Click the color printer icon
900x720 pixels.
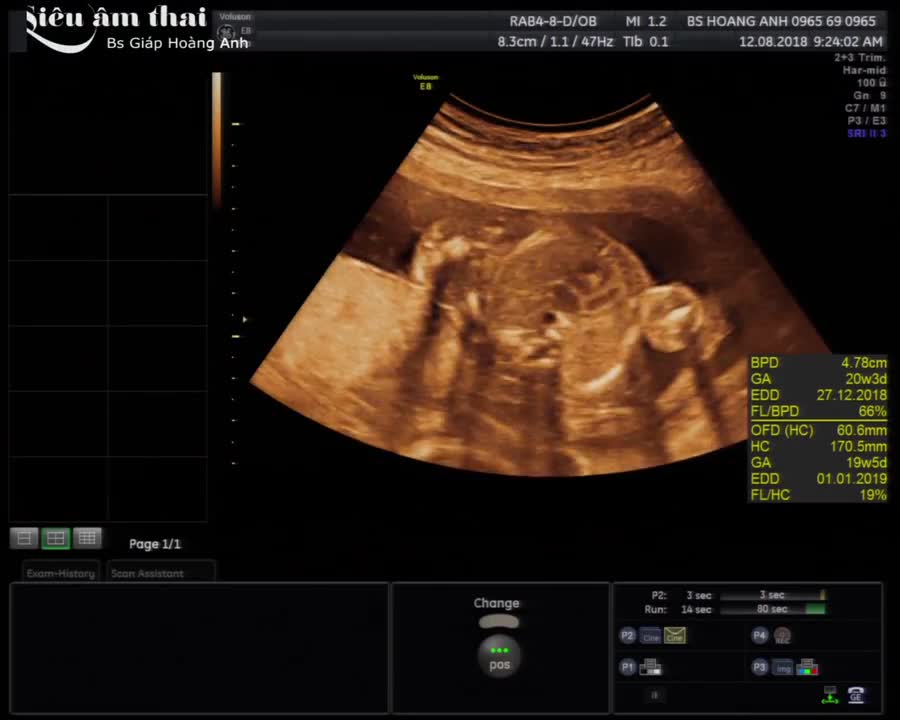[808, 667]
